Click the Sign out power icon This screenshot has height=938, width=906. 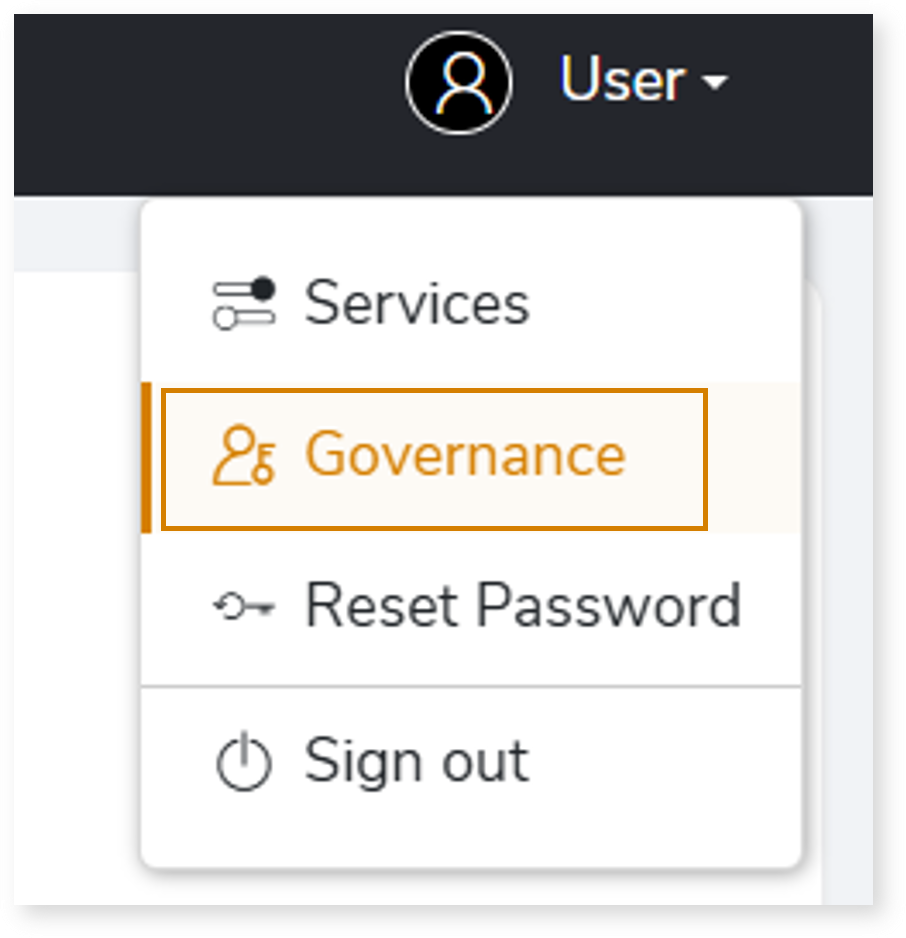tap(243, 761)
